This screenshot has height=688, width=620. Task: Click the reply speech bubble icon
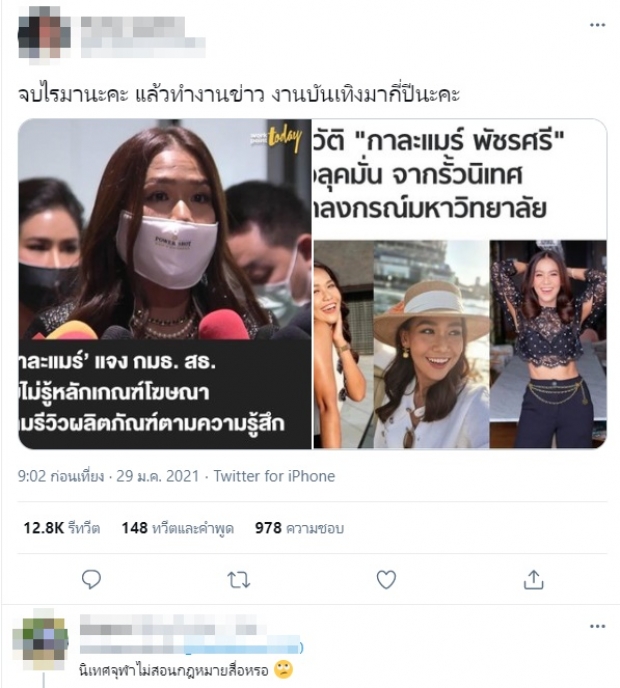point(91,580)
